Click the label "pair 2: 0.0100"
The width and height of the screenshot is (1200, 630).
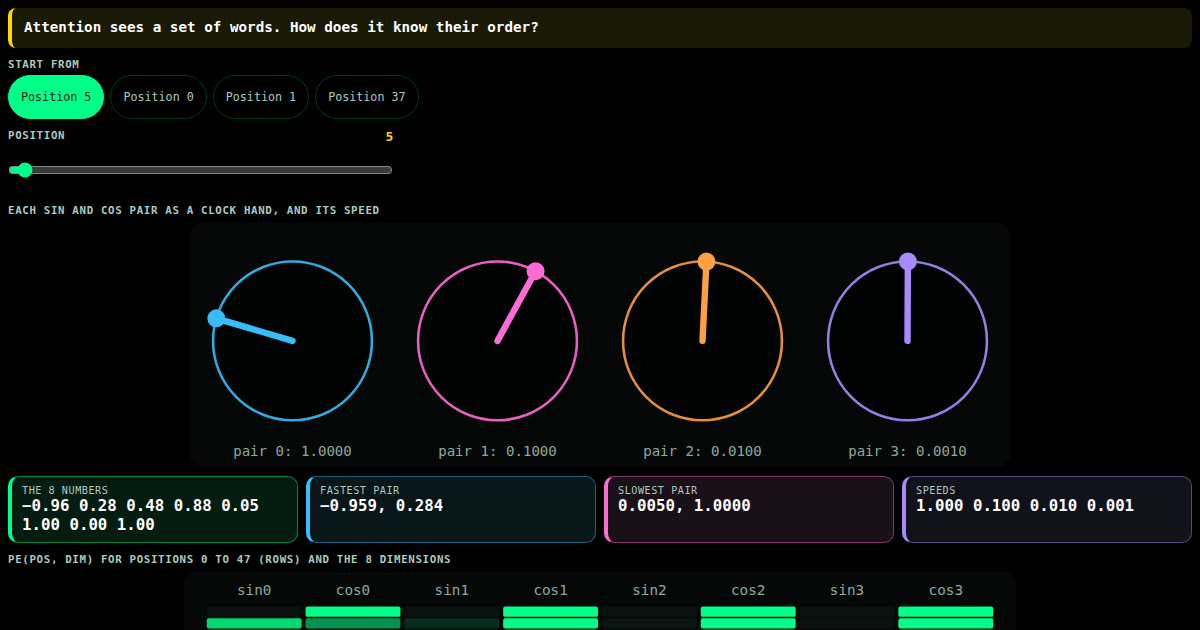point(703,451)
